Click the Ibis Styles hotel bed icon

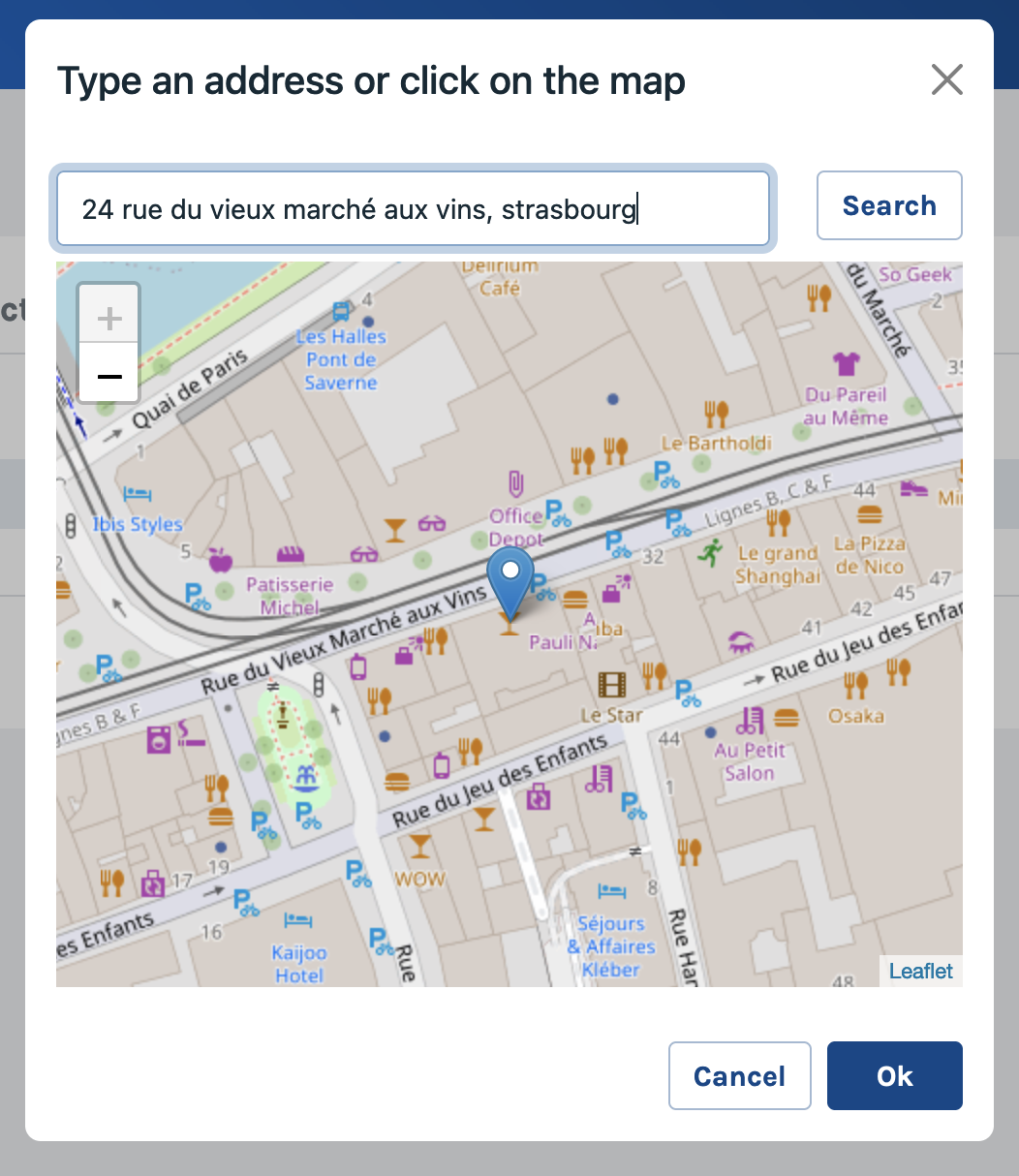tap(138, 494)
